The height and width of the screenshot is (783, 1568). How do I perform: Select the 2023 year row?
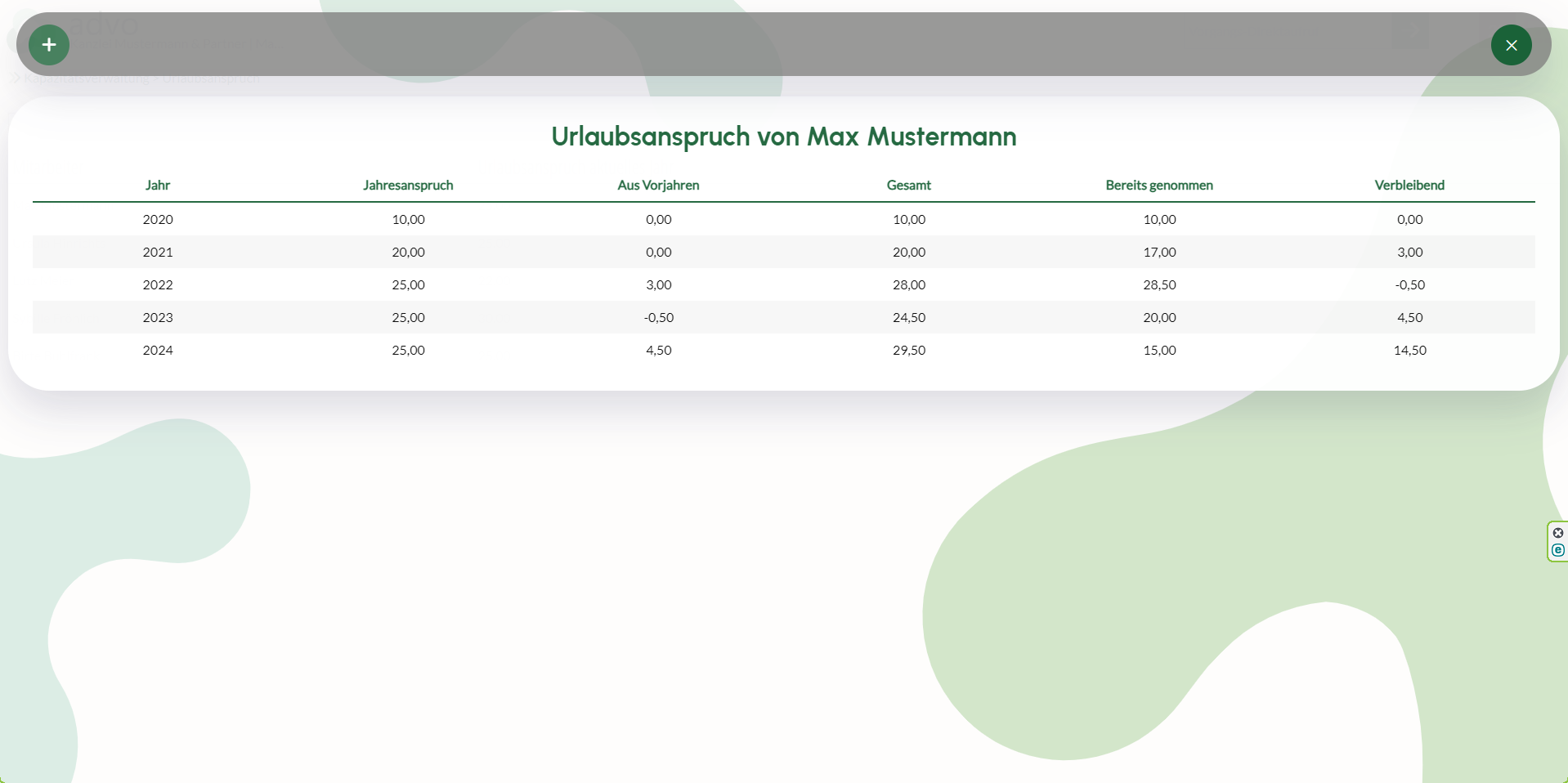[x=158, y=318]
